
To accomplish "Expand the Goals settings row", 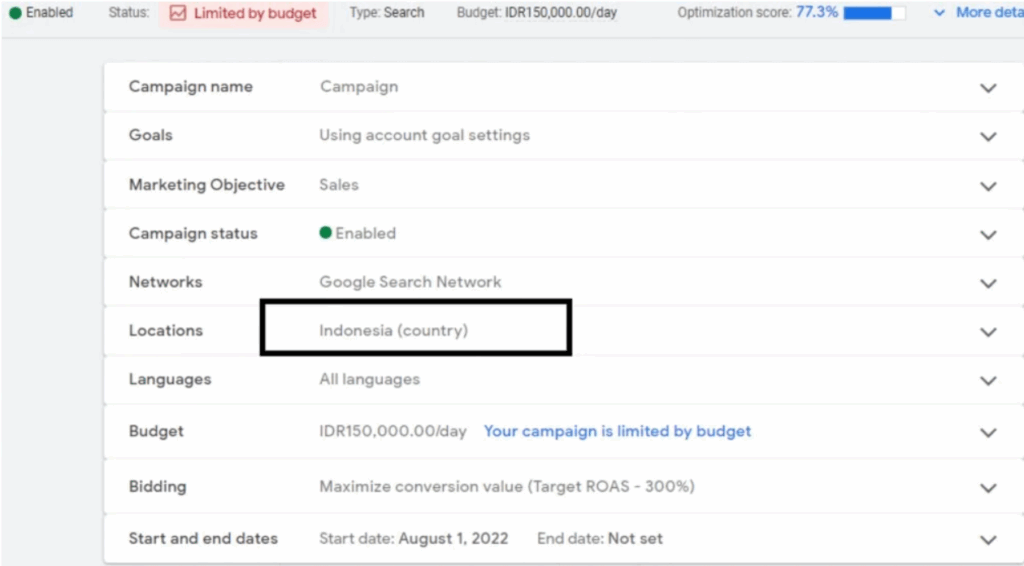I will tap(988, 136).
